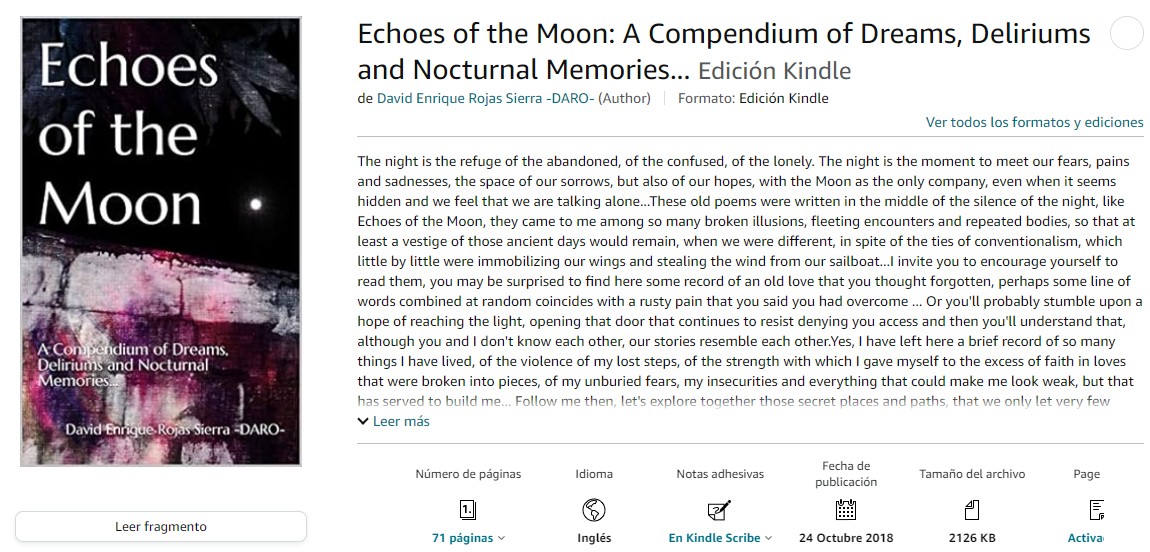Expand the description with Leer más
1150x552 pixels.
click(394, 421)
